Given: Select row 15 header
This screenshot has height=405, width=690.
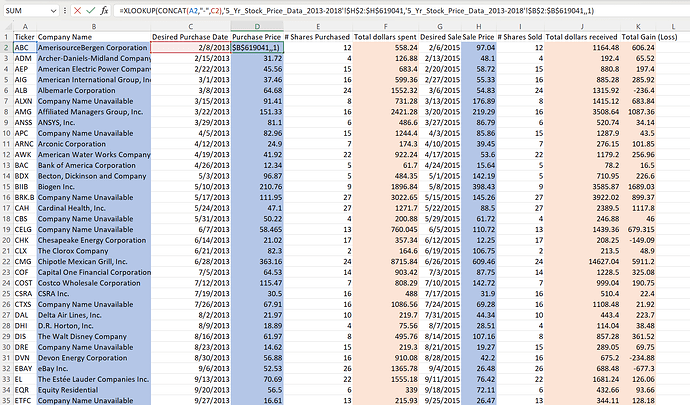Looking at the screenshot, I should click(7, 187).
